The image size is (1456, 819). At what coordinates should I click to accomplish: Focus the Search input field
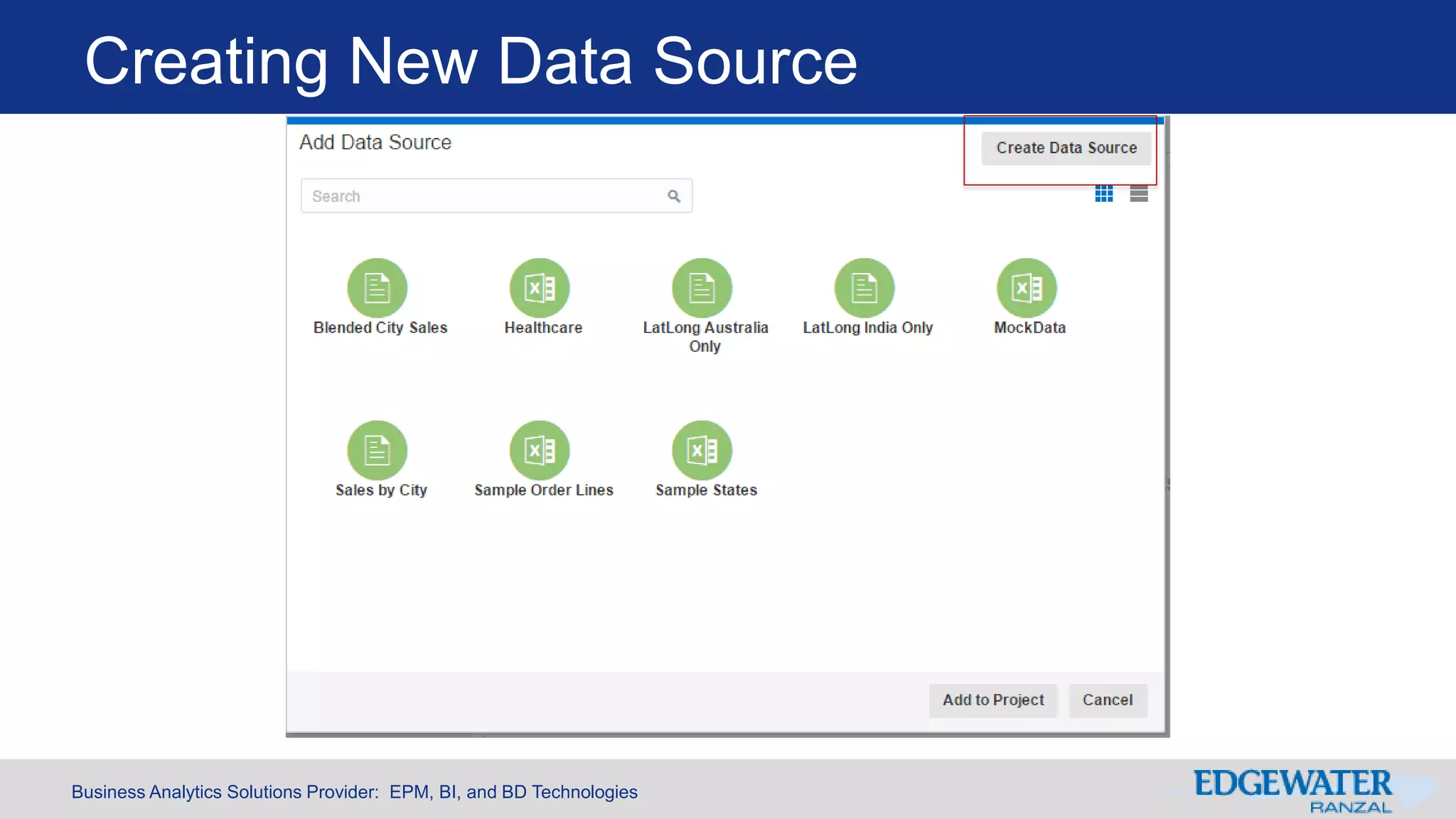(x=496, y=196)
